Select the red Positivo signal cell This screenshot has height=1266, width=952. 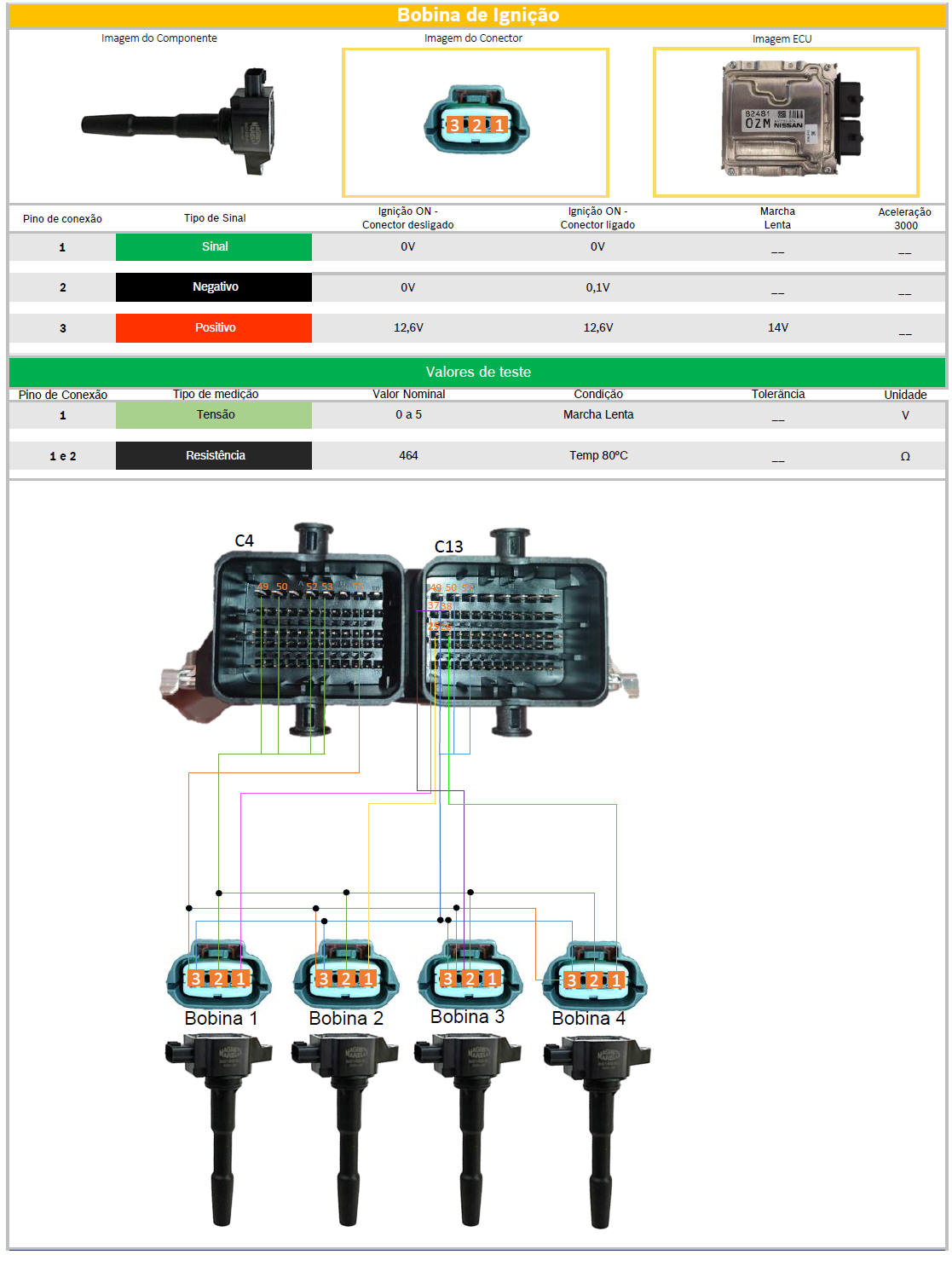pyautogui.click(x=214, y=327)
